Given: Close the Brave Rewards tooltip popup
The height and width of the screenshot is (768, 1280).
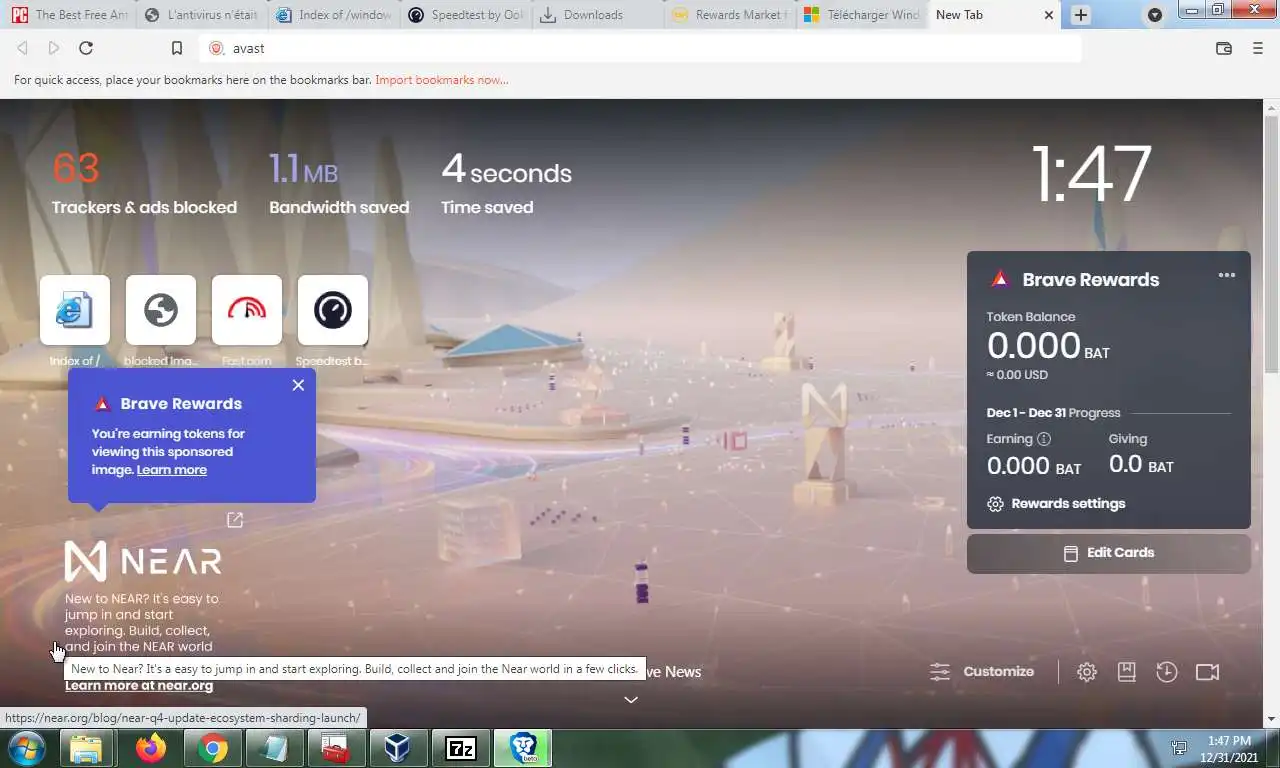Looking at the screenshot, I should point(298,385).
